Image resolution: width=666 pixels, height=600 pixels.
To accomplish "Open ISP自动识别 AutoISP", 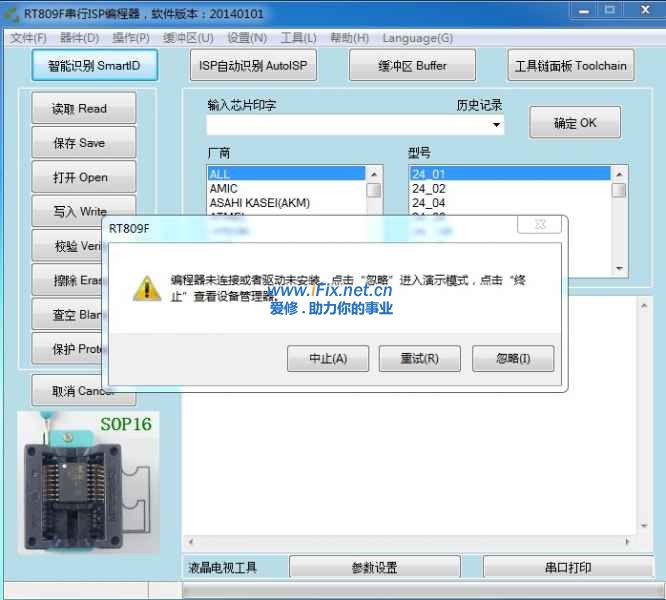I will point(253,66).
